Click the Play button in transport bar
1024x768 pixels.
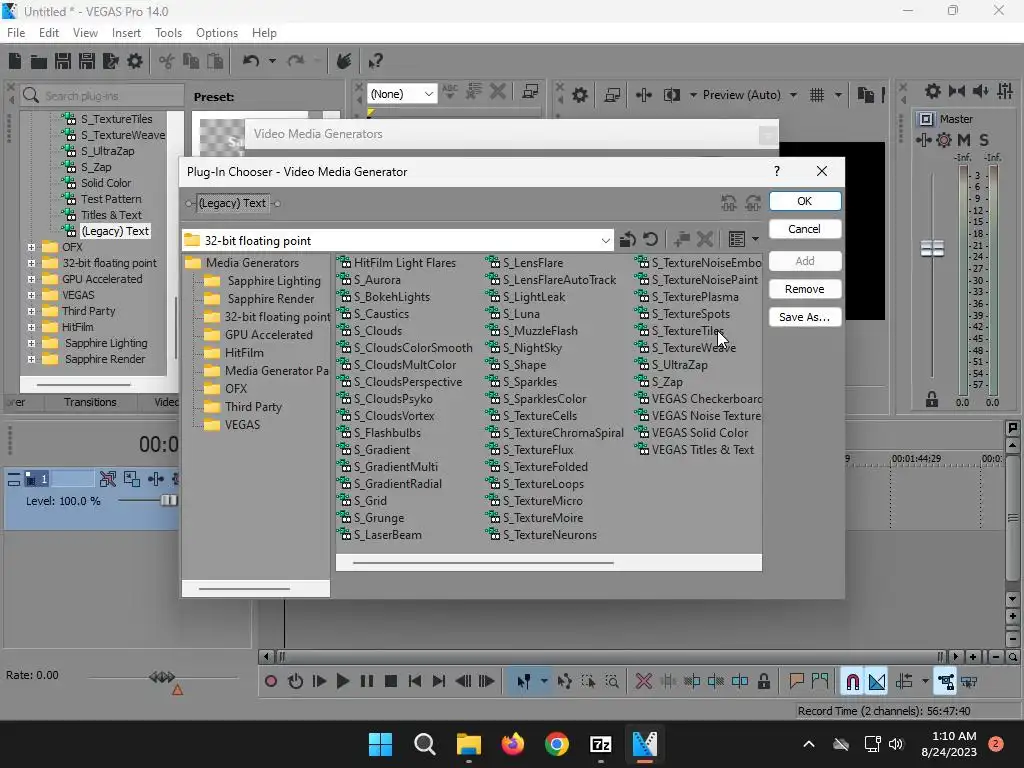[342, 682]
